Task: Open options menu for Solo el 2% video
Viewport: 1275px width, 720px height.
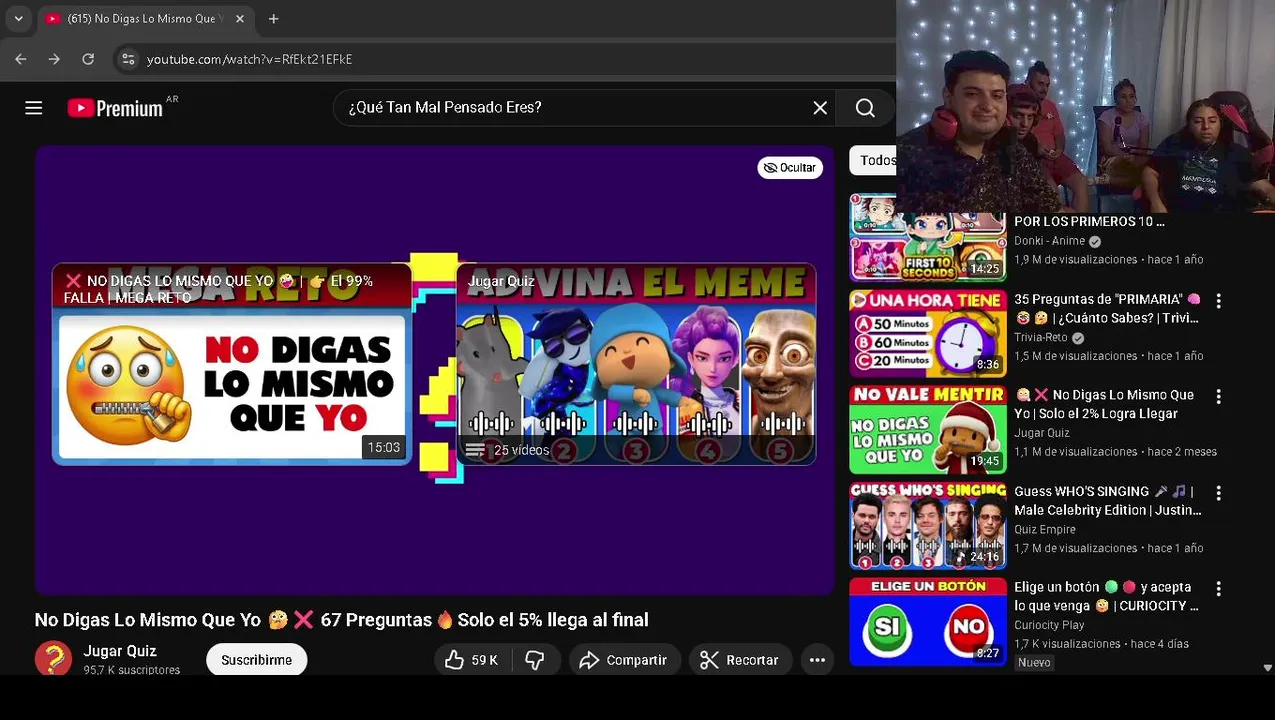Action: [1218, 396]
